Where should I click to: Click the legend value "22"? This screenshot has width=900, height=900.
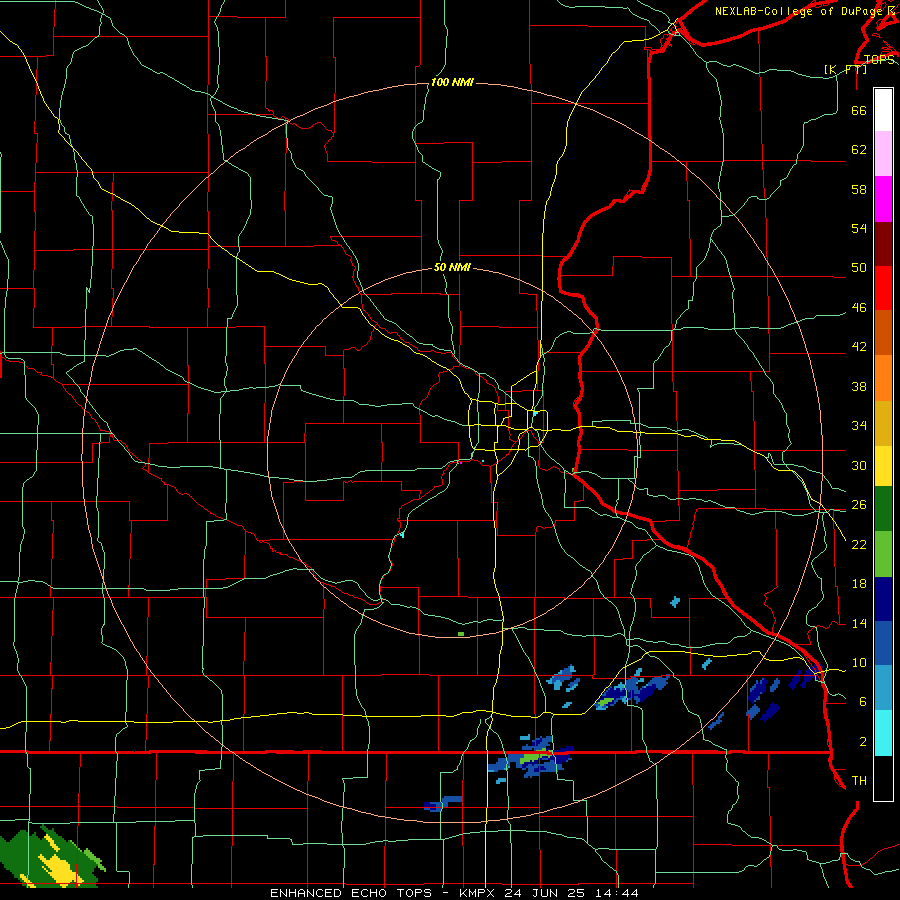859,544
